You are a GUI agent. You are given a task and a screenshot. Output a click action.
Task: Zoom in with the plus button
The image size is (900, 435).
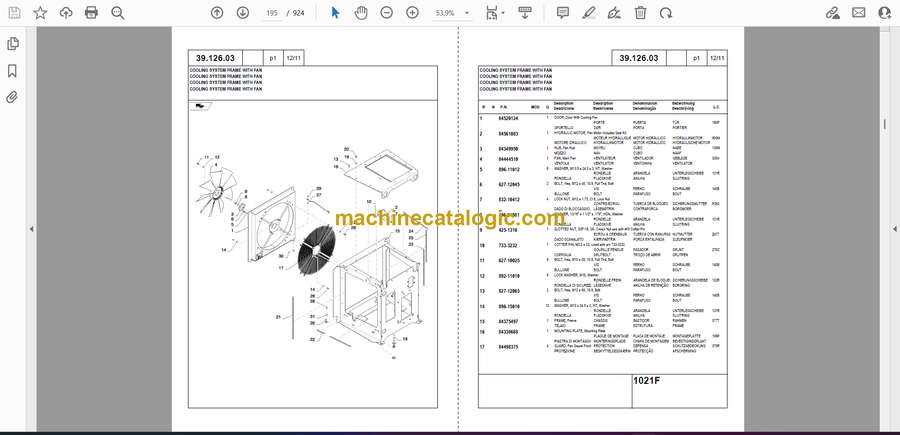(x=412, y=13)
